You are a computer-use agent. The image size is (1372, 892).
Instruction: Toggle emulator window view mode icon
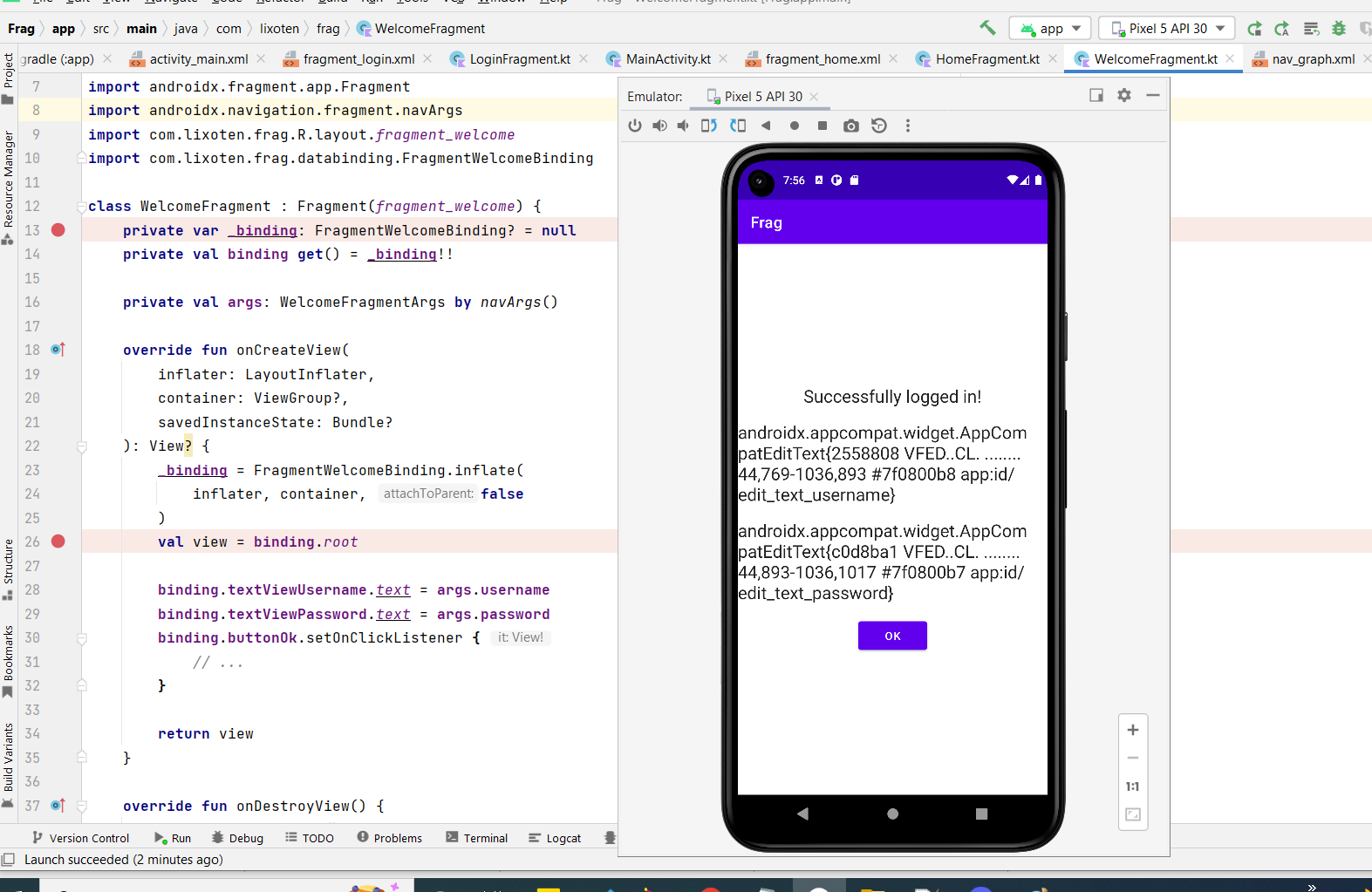point(1096,95)
